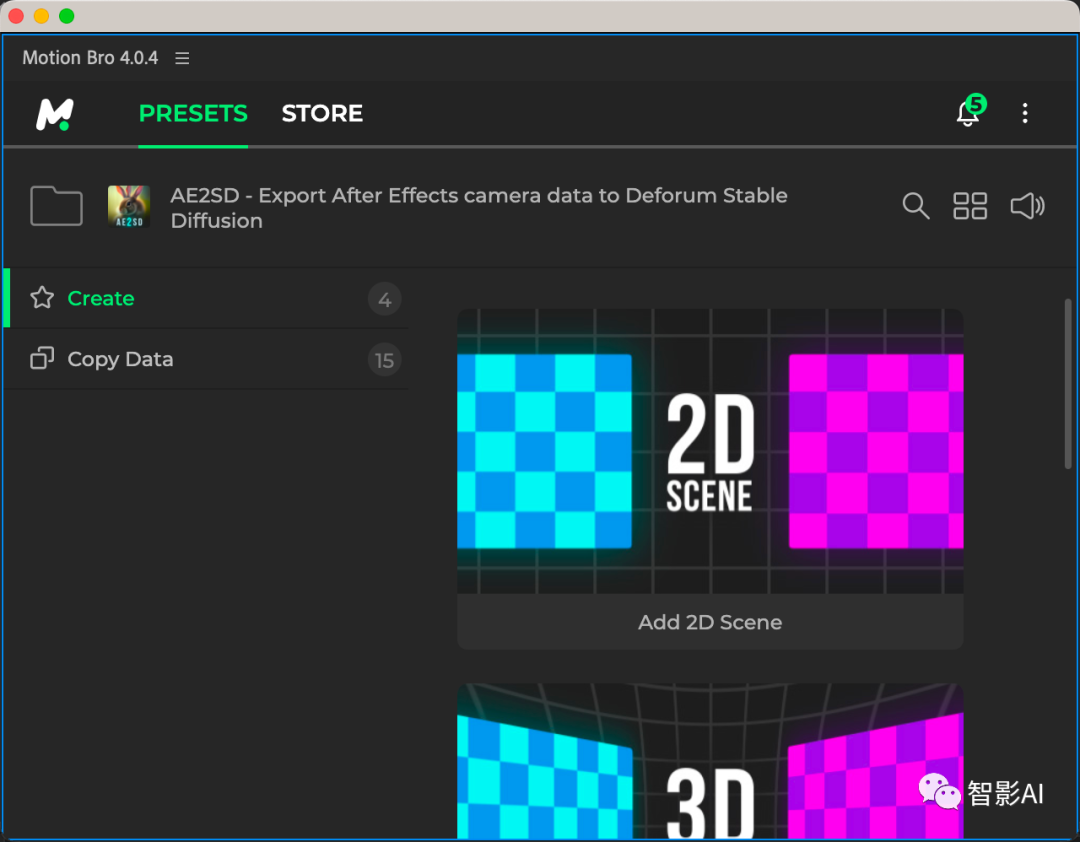This screenshot has height=842, width=1080.
Task: Click the copy icon beside Copy Data
Action: tap(42, 358)
